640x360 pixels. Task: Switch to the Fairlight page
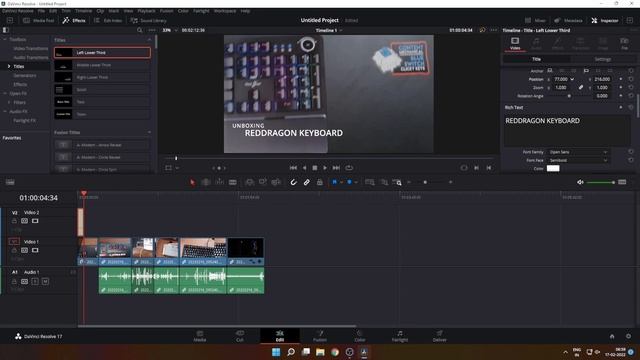pos(400,336)
